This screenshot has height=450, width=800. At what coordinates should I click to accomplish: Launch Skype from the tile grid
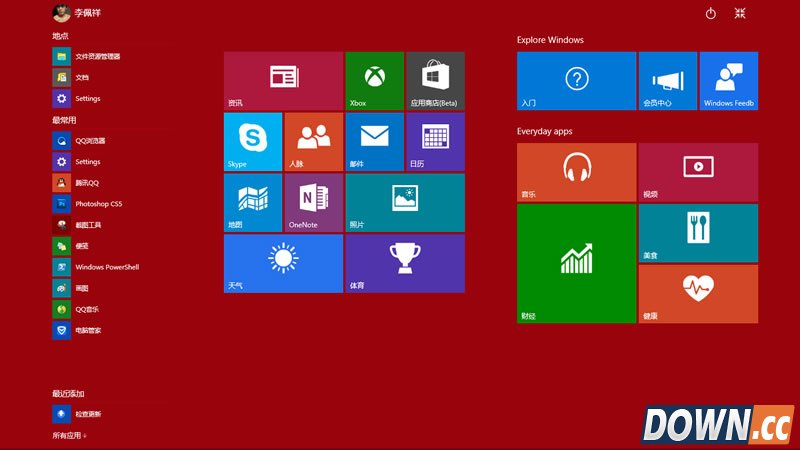[x=253, y=141]
